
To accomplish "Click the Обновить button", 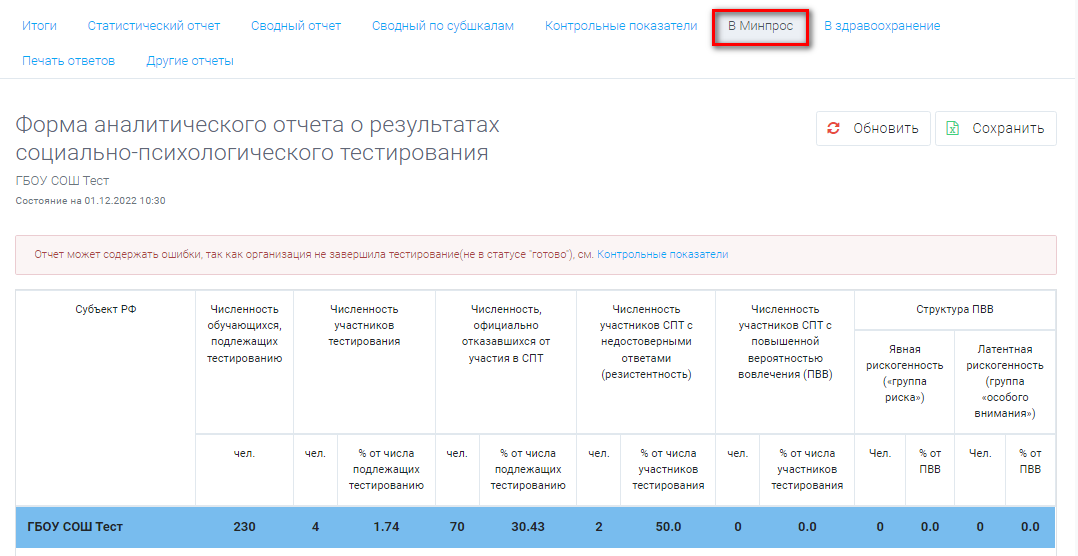I will point(873,129).
